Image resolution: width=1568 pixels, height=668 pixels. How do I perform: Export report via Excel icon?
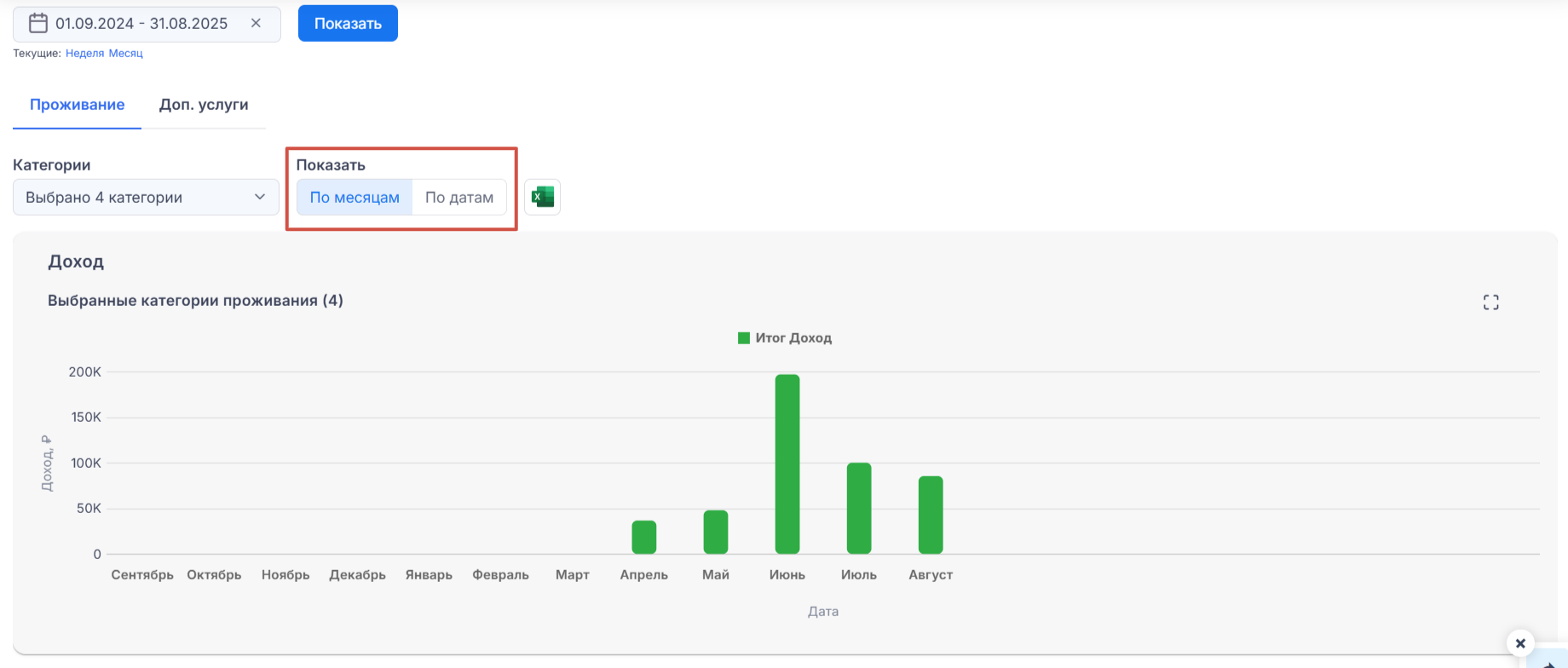click(x=542, y=198)
